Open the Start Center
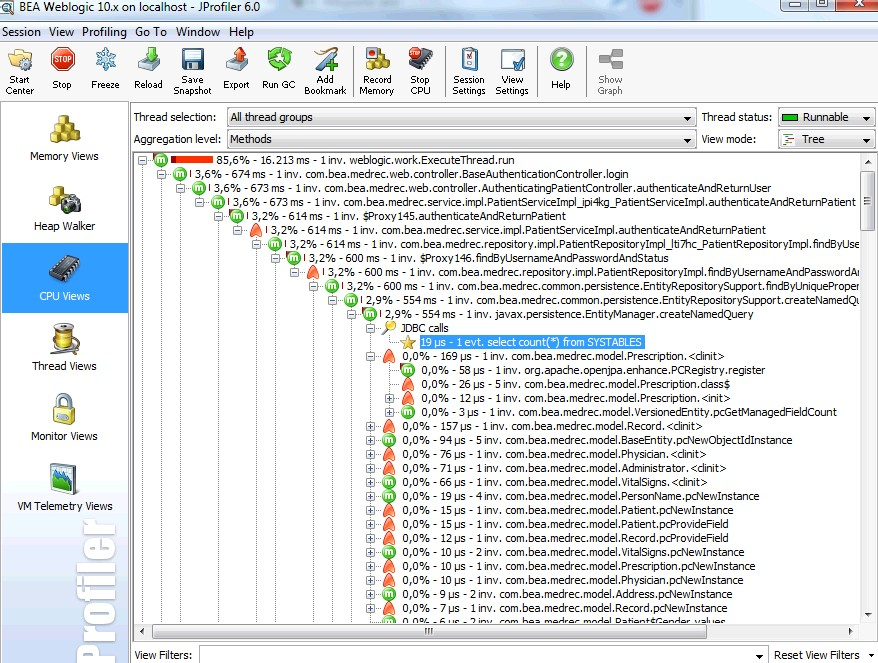Image resolution: width=878 pixels, height=663 pixels. tap(20, 71)
